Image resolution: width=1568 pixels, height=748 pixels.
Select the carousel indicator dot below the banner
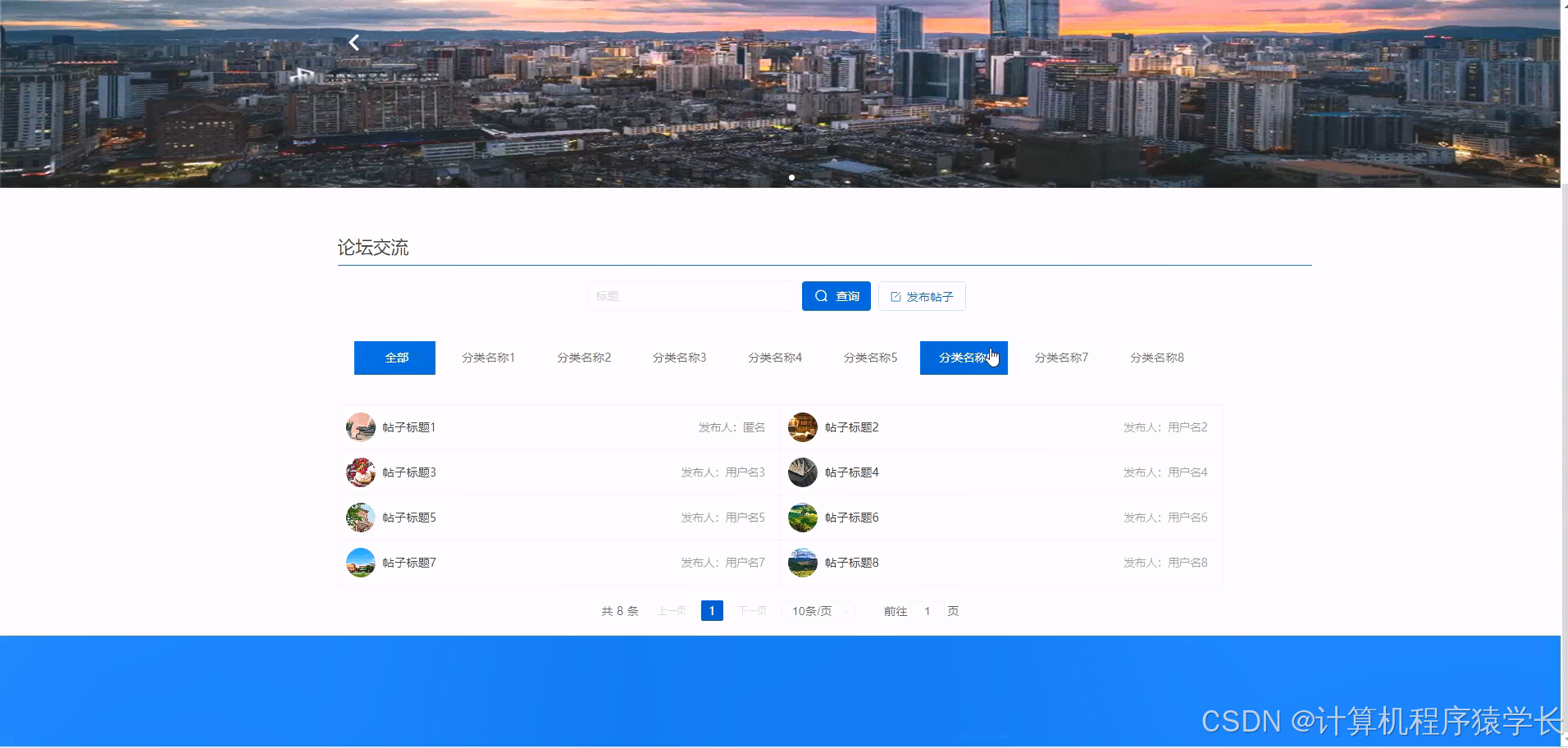(x=791, y=177)
